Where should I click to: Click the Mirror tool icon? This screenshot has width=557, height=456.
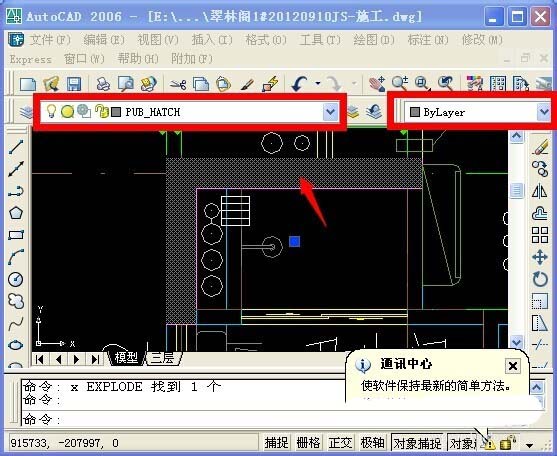click(x=540, y=191)
